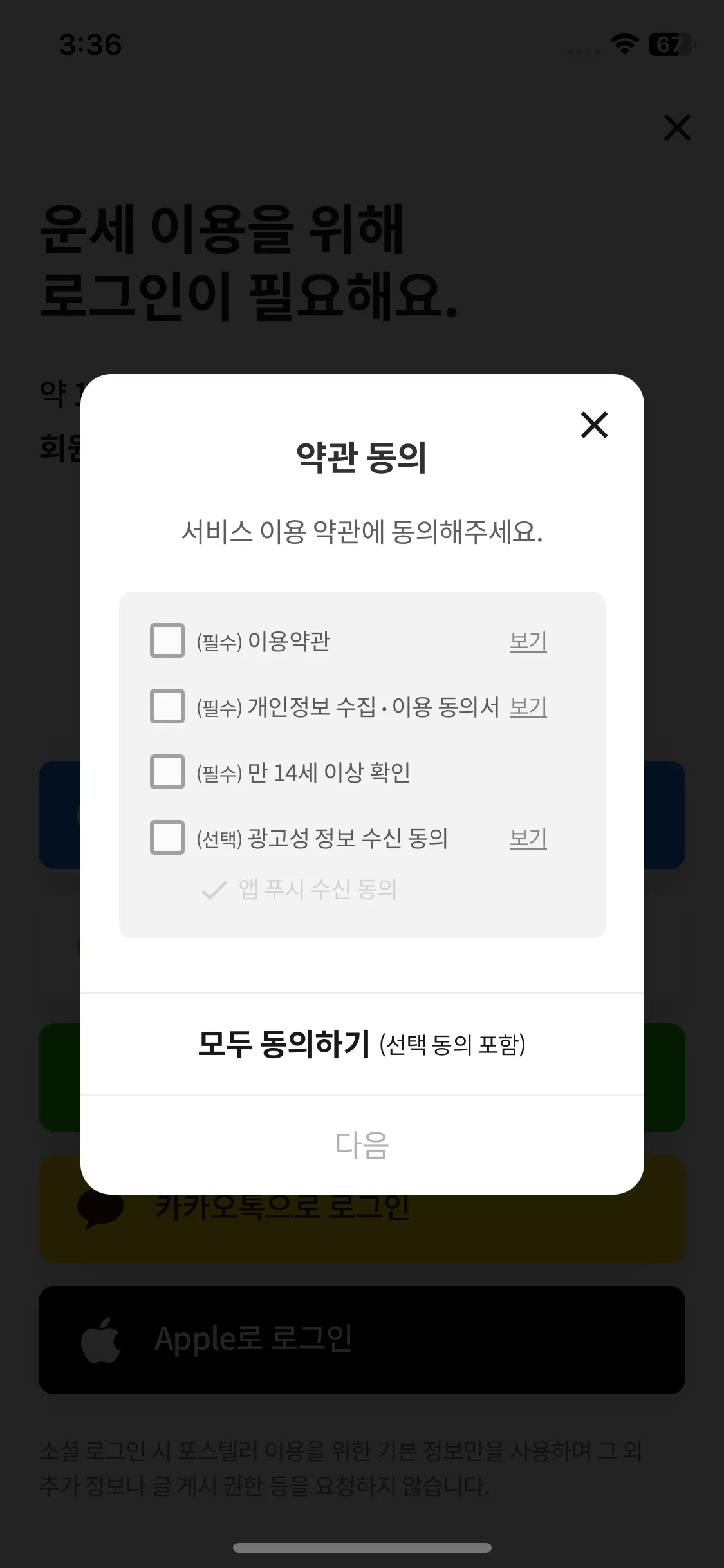724x1568 pixels.
Task: Select the (선택) 광고성 정보 수신 동의 checkbox
Action: 167,837
